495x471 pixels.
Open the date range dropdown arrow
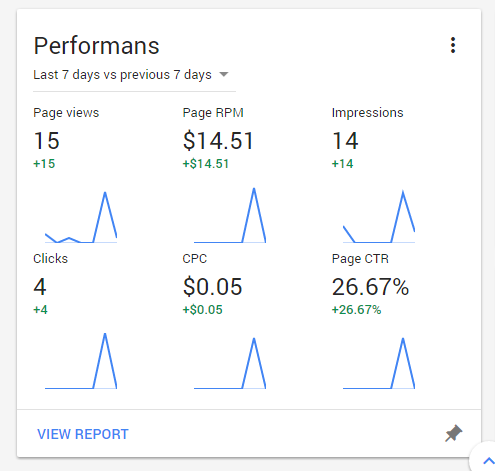224,74
